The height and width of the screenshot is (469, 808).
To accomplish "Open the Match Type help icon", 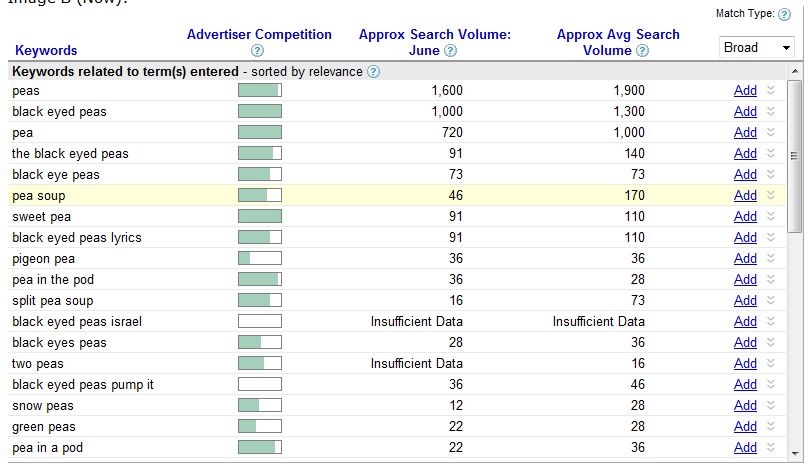I will coord(784,14).
